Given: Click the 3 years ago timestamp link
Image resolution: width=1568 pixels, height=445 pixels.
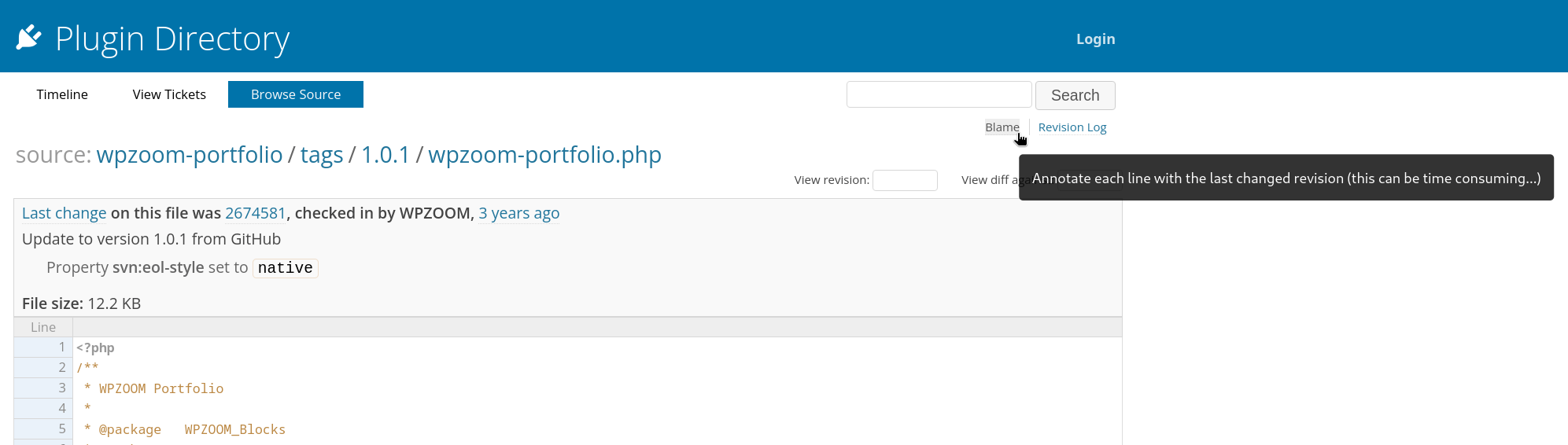Looking at the screenshot, I should 519,213.
